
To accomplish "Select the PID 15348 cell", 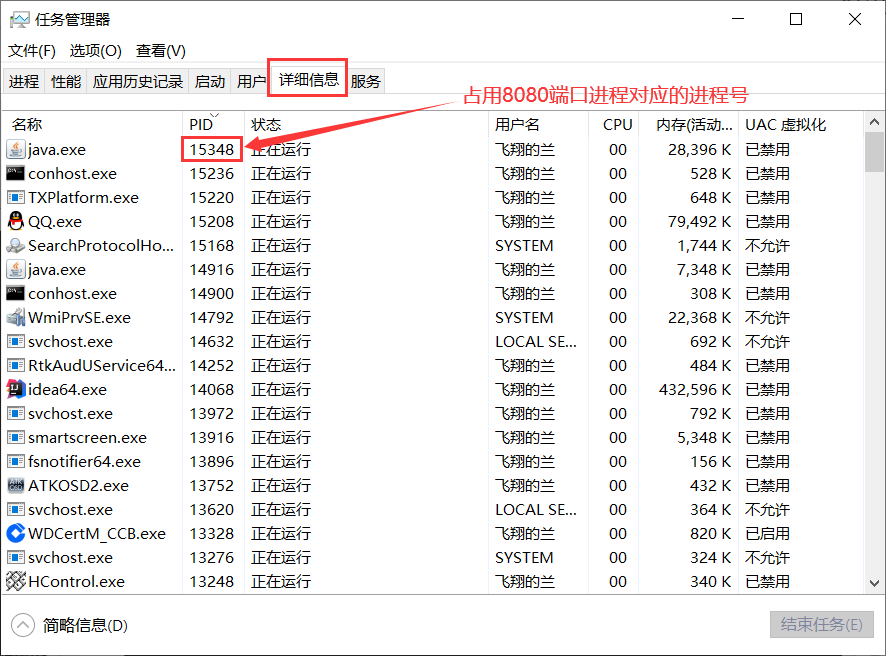I will [212, 149].
